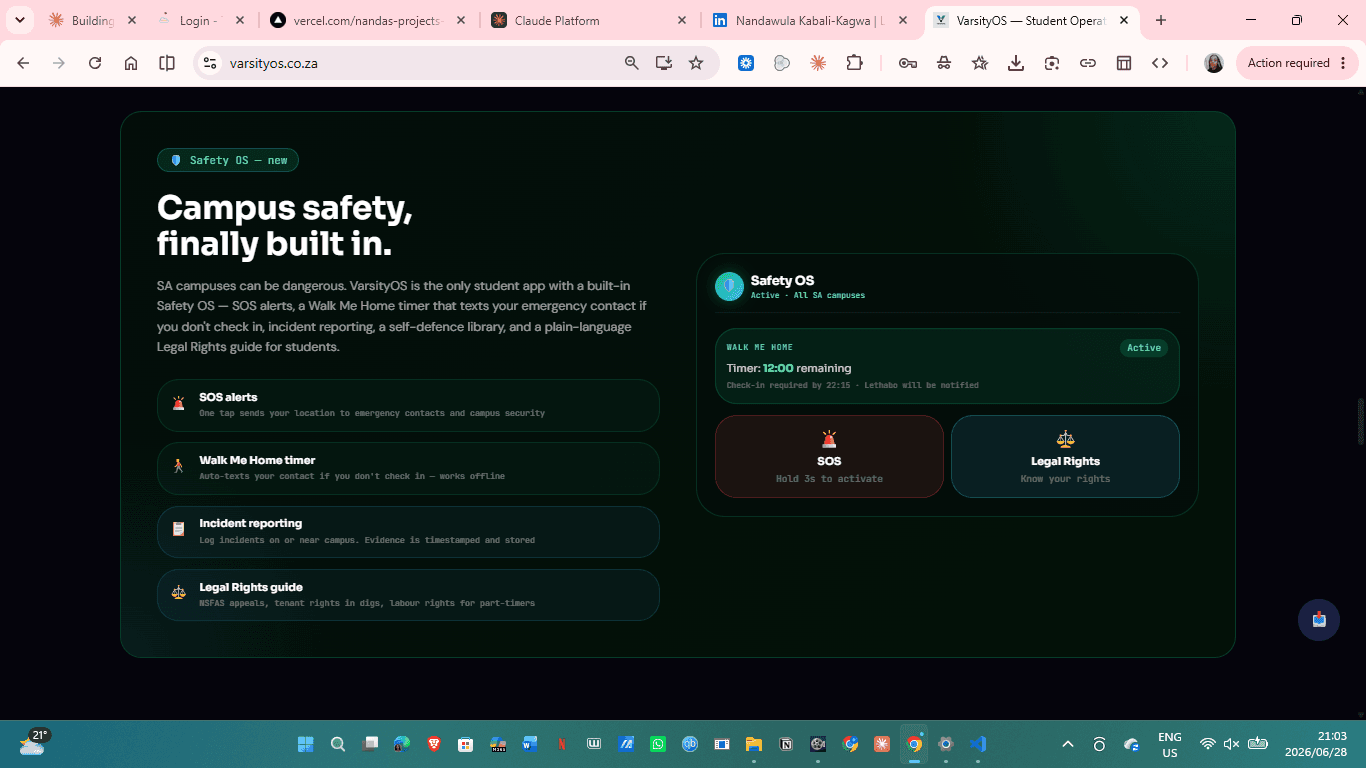Screen dimensions: 1366x768
Task: Open the incognito spy icon
Action: tap(944, 63)
